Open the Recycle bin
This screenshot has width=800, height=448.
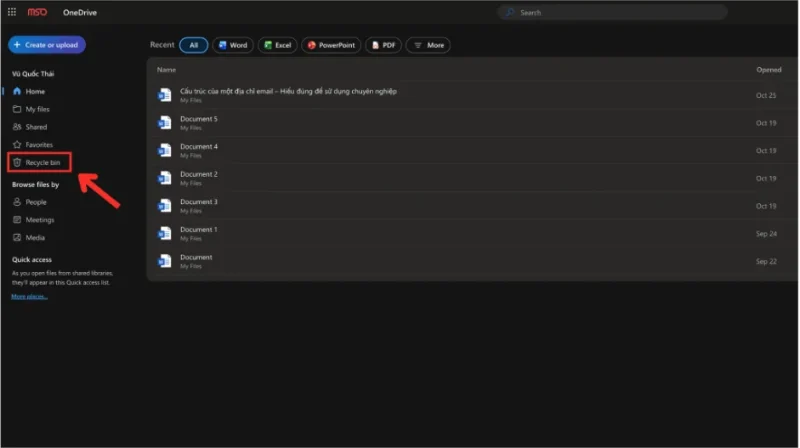41,162
